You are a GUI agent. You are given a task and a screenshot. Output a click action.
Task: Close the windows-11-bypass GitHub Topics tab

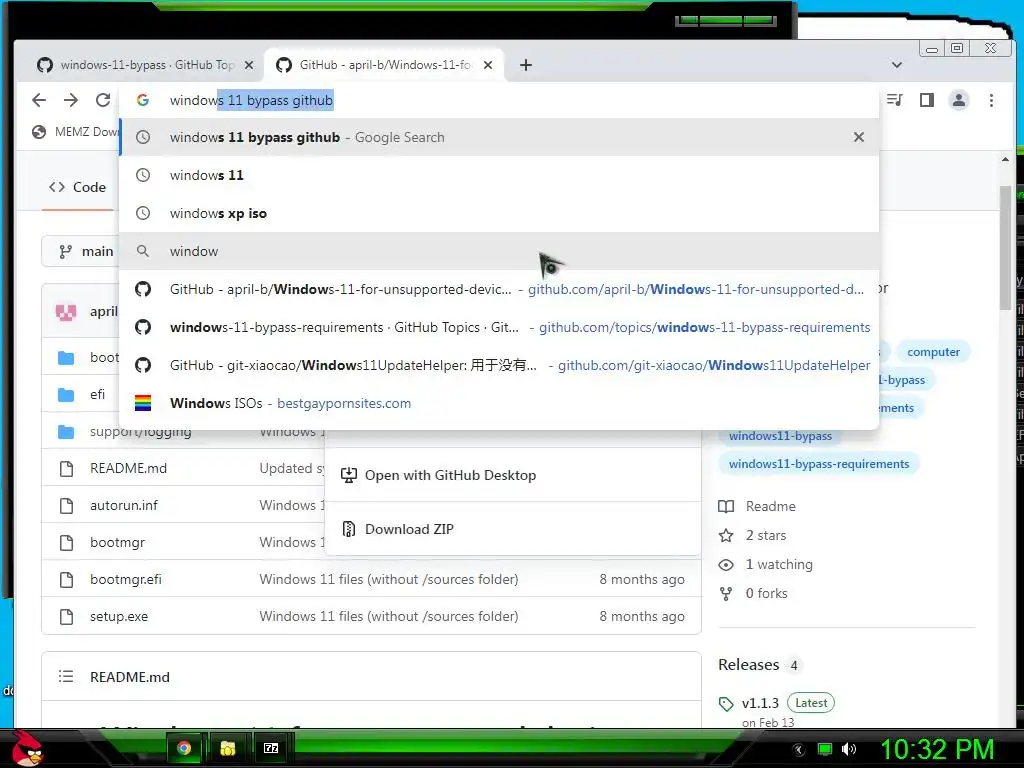click(x=249, y=65)
